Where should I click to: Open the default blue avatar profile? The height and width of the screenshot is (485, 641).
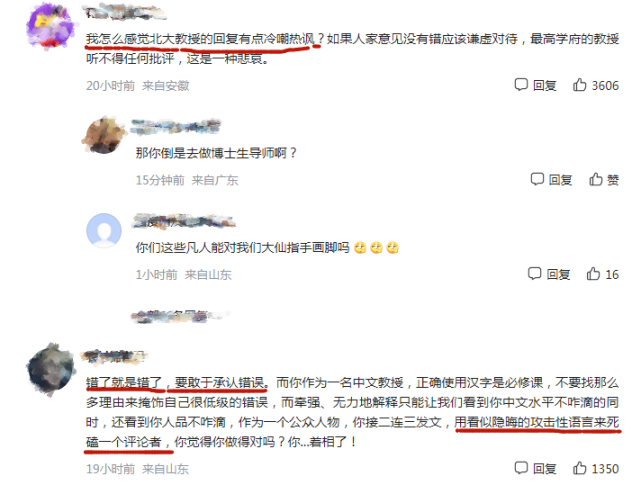(104, 230)
